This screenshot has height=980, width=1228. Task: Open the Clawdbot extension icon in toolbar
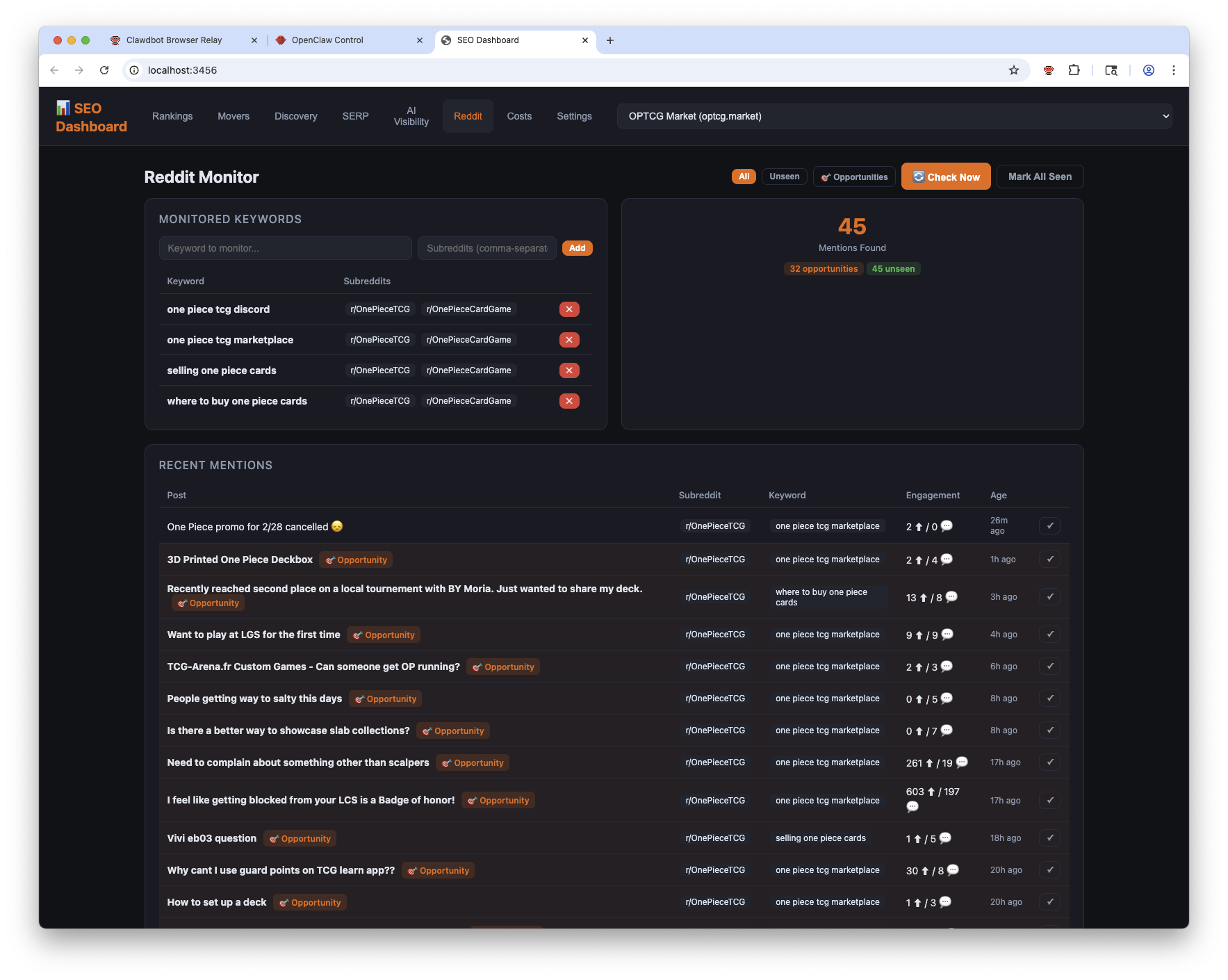(x=1049, y=70)
